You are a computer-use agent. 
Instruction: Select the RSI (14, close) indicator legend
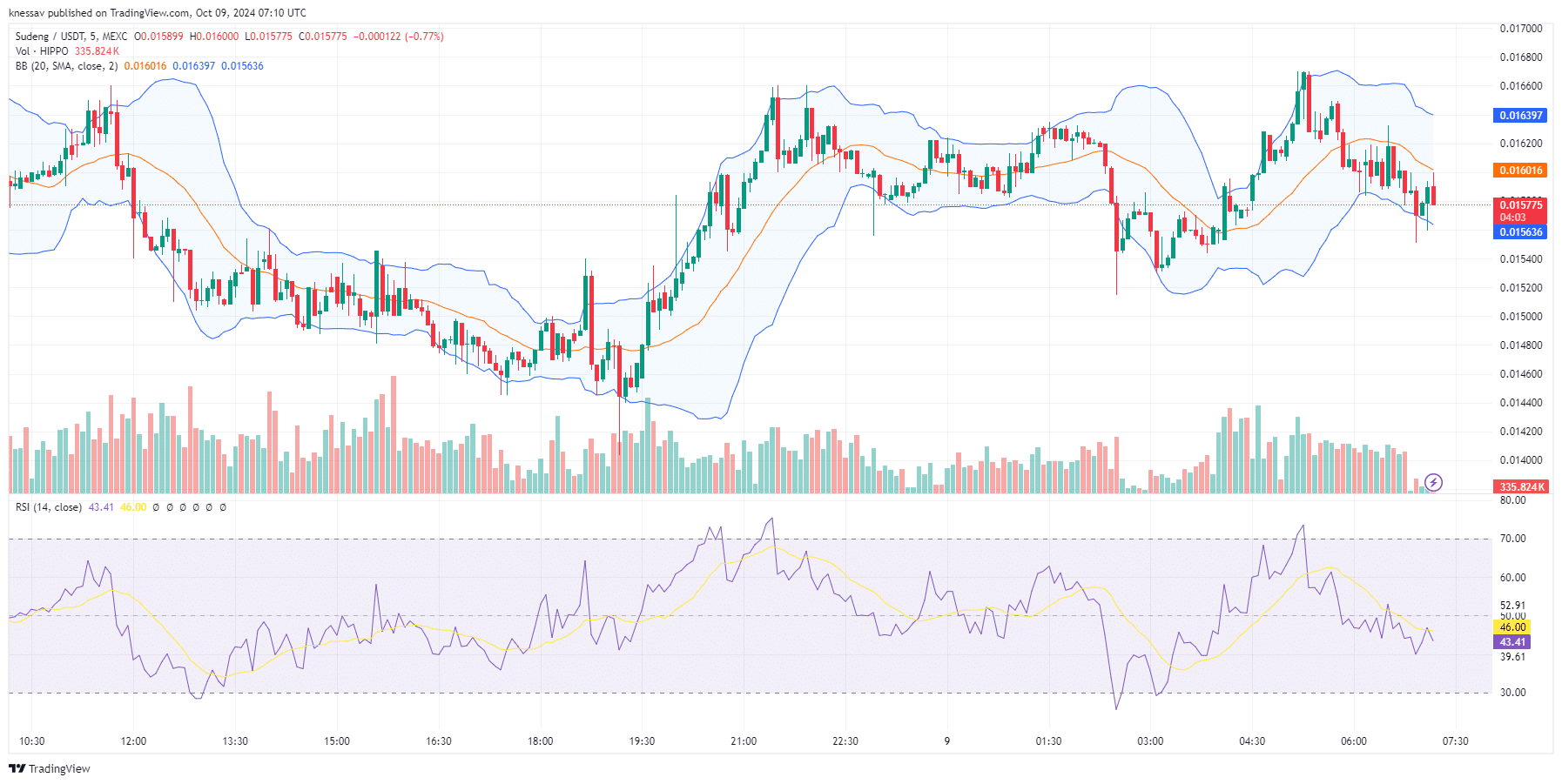[49, 507]
